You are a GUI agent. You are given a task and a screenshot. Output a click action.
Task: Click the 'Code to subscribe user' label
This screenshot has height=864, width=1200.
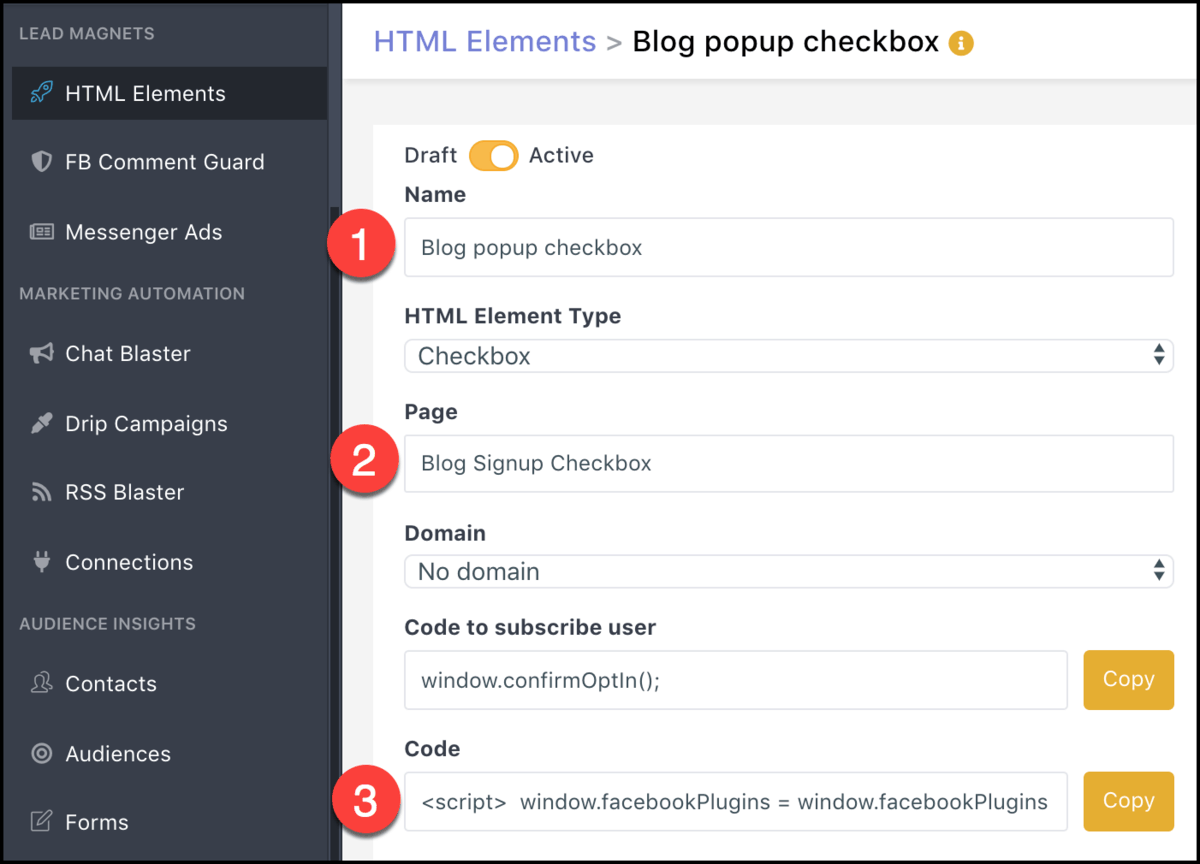[x=530, y=628]
